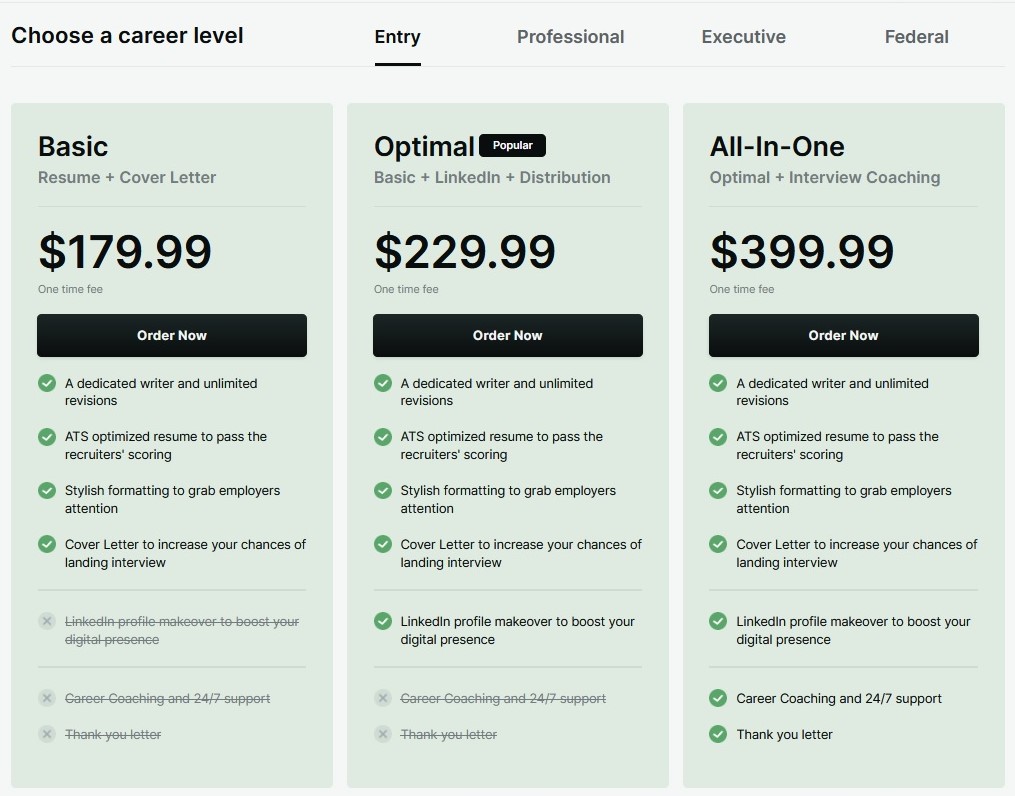Screen dimensions: 1015x796
Task: Open the Federal career level tab
Action: coord(917,37)
